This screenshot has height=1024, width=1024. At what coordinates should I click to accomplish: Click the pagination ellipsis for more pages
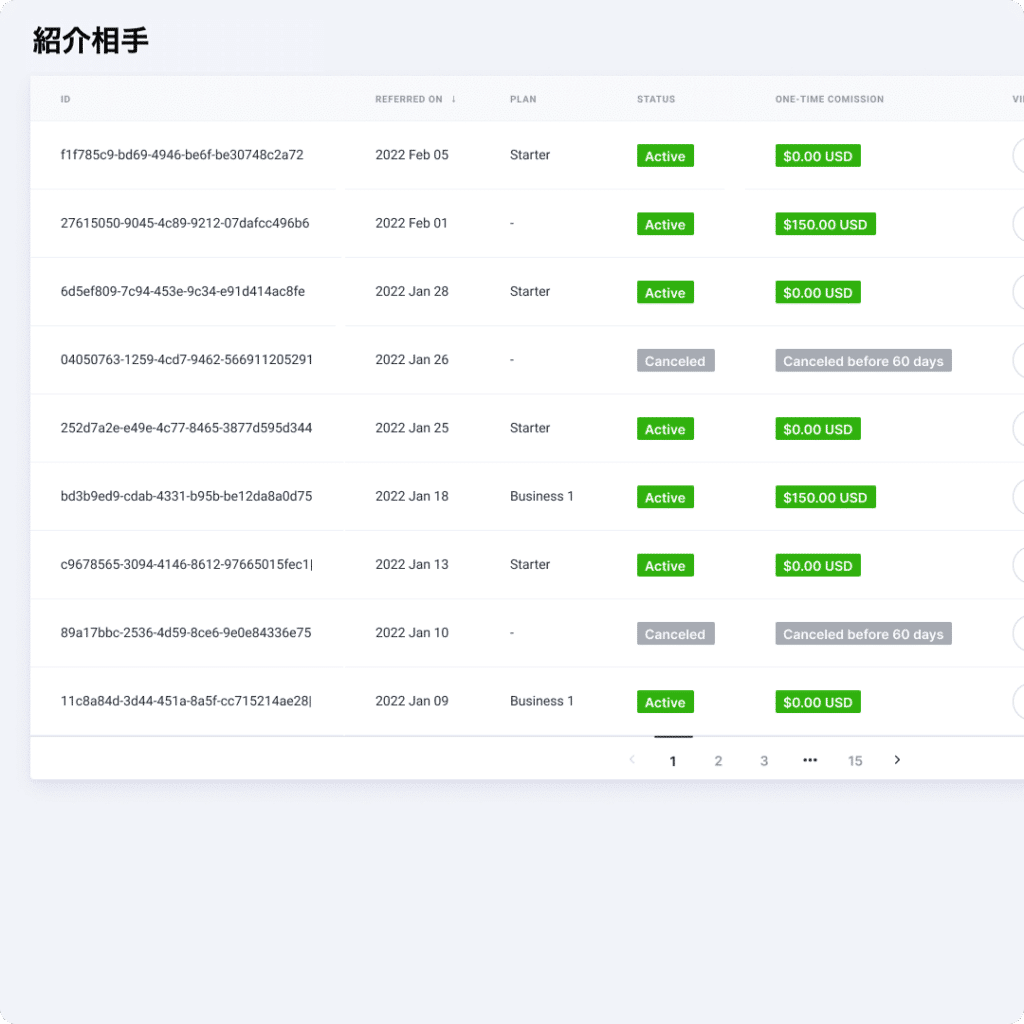810,760
